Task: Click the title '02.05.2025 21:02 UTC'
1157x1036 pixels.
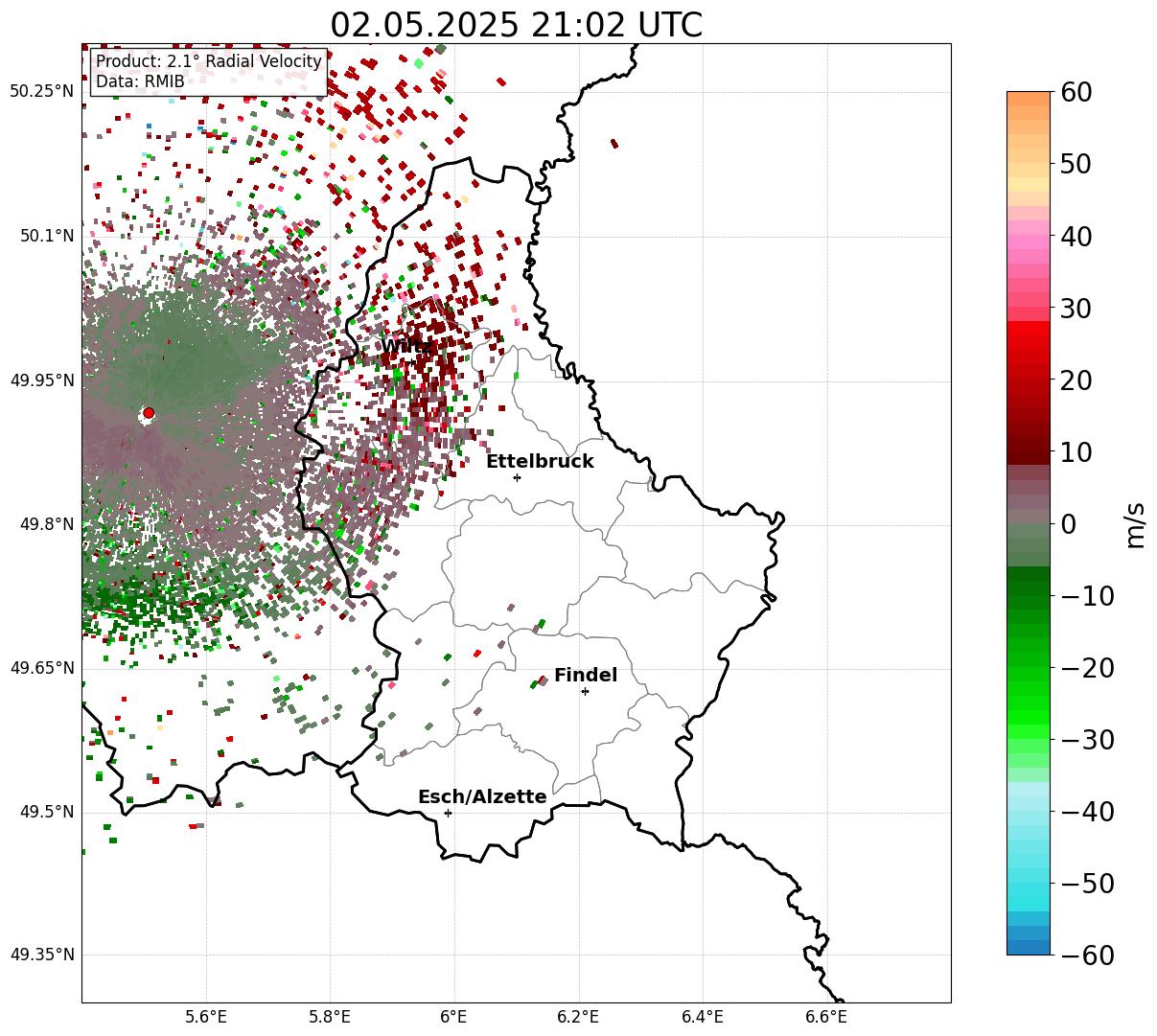Action: click(516, 24)
